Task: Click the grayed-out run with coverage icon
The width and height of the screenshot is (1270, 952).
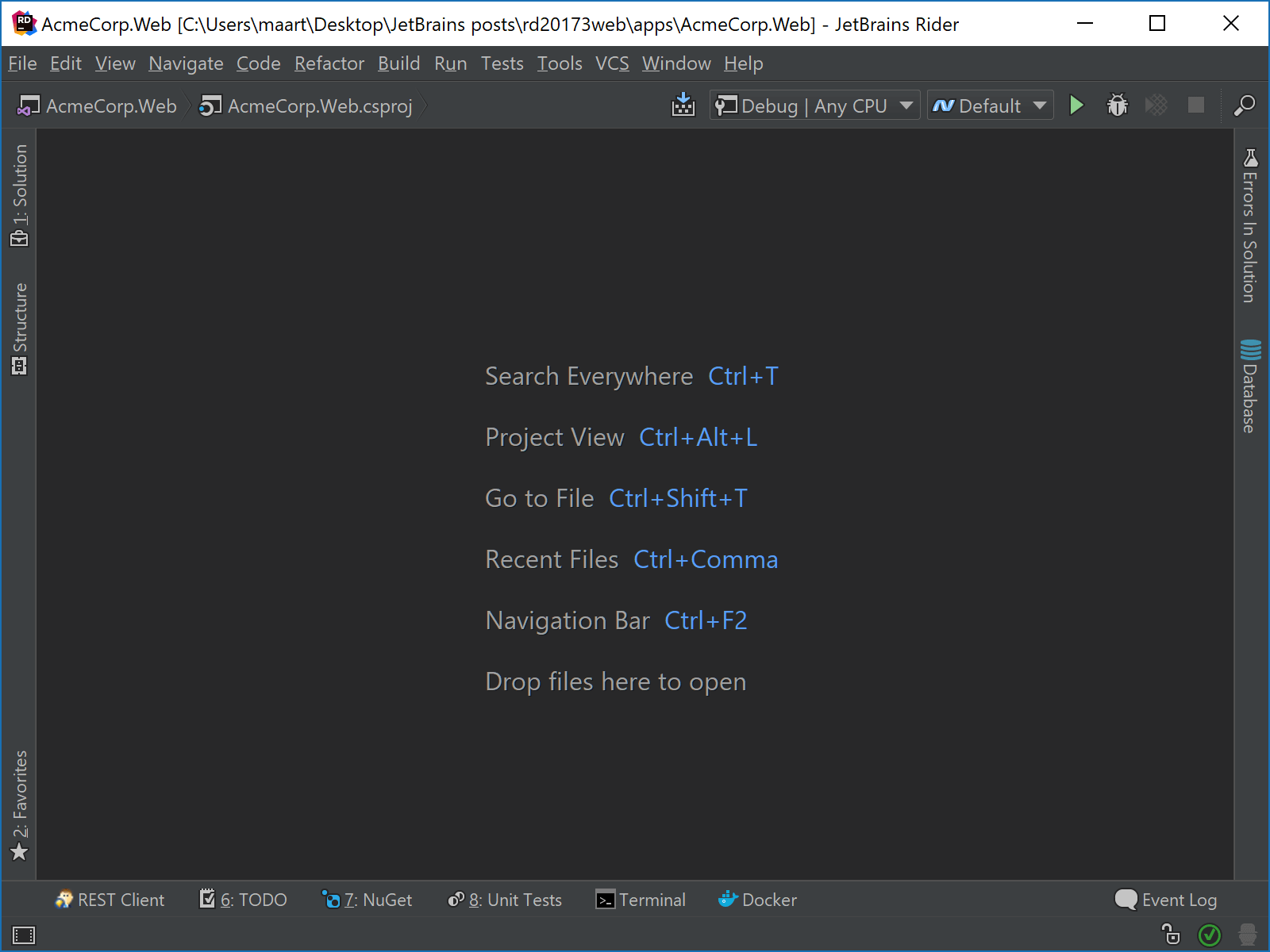Action: [1156, 105]
